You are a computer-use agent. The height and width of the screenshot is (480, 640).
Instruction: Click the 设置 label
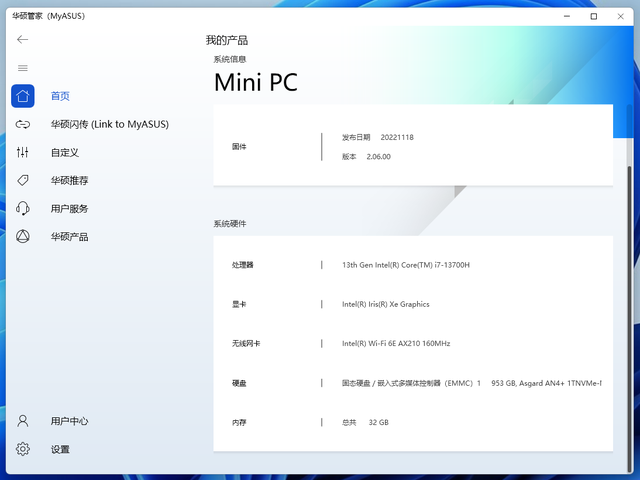(x=60, y=449)
